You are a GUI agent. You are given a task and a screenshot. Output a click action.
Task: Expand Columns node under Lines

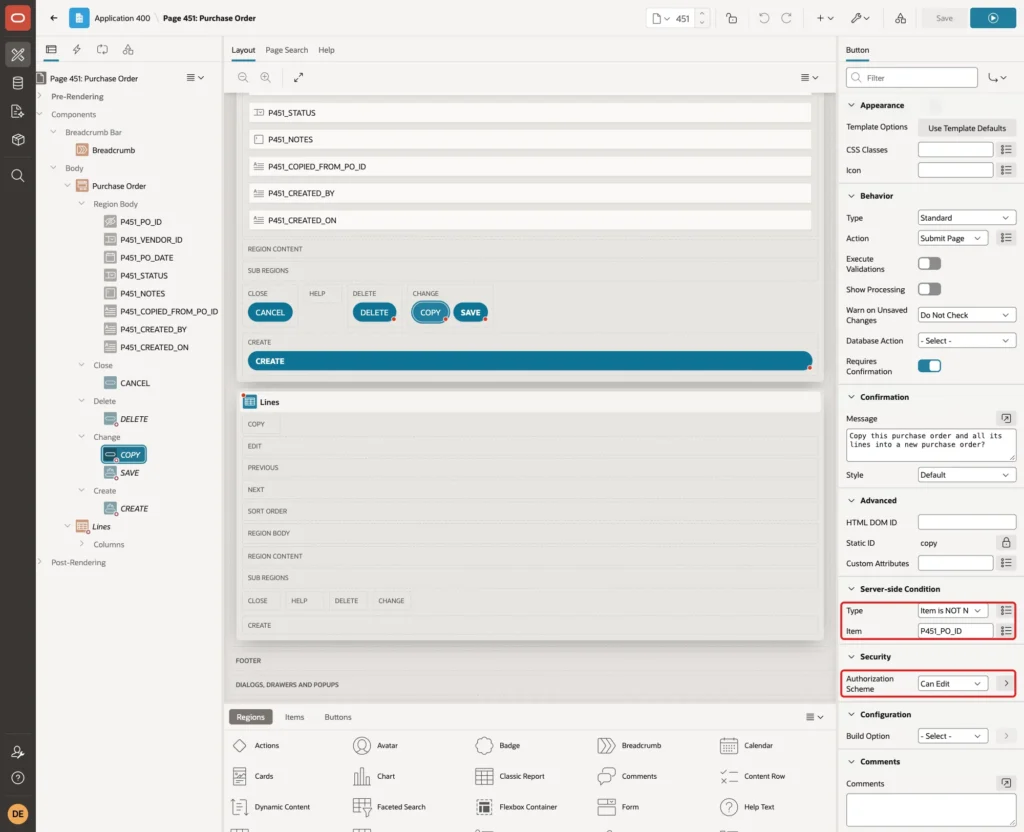(x=82, y=543)
